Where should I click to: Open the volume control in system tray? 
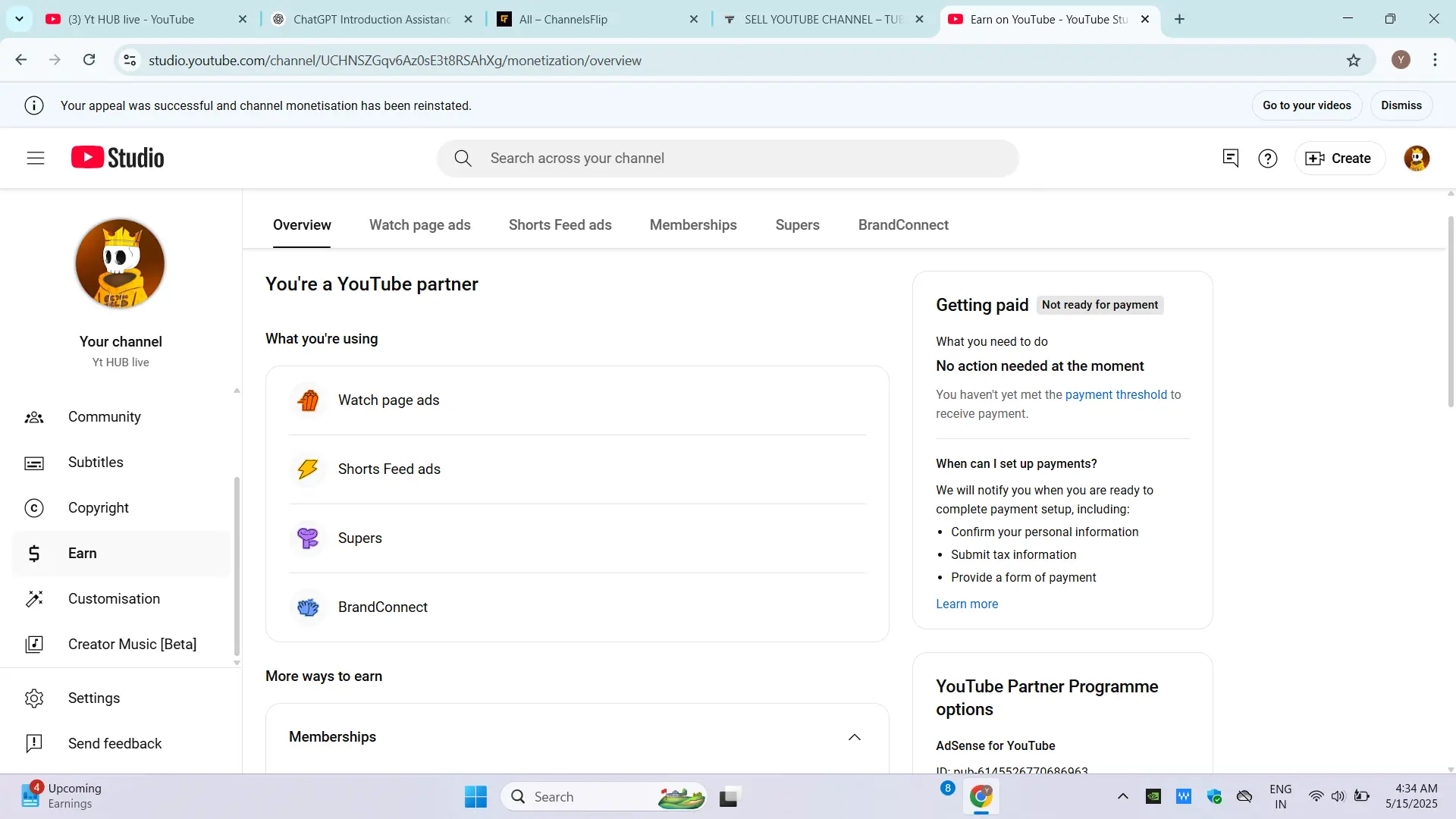1338,796
